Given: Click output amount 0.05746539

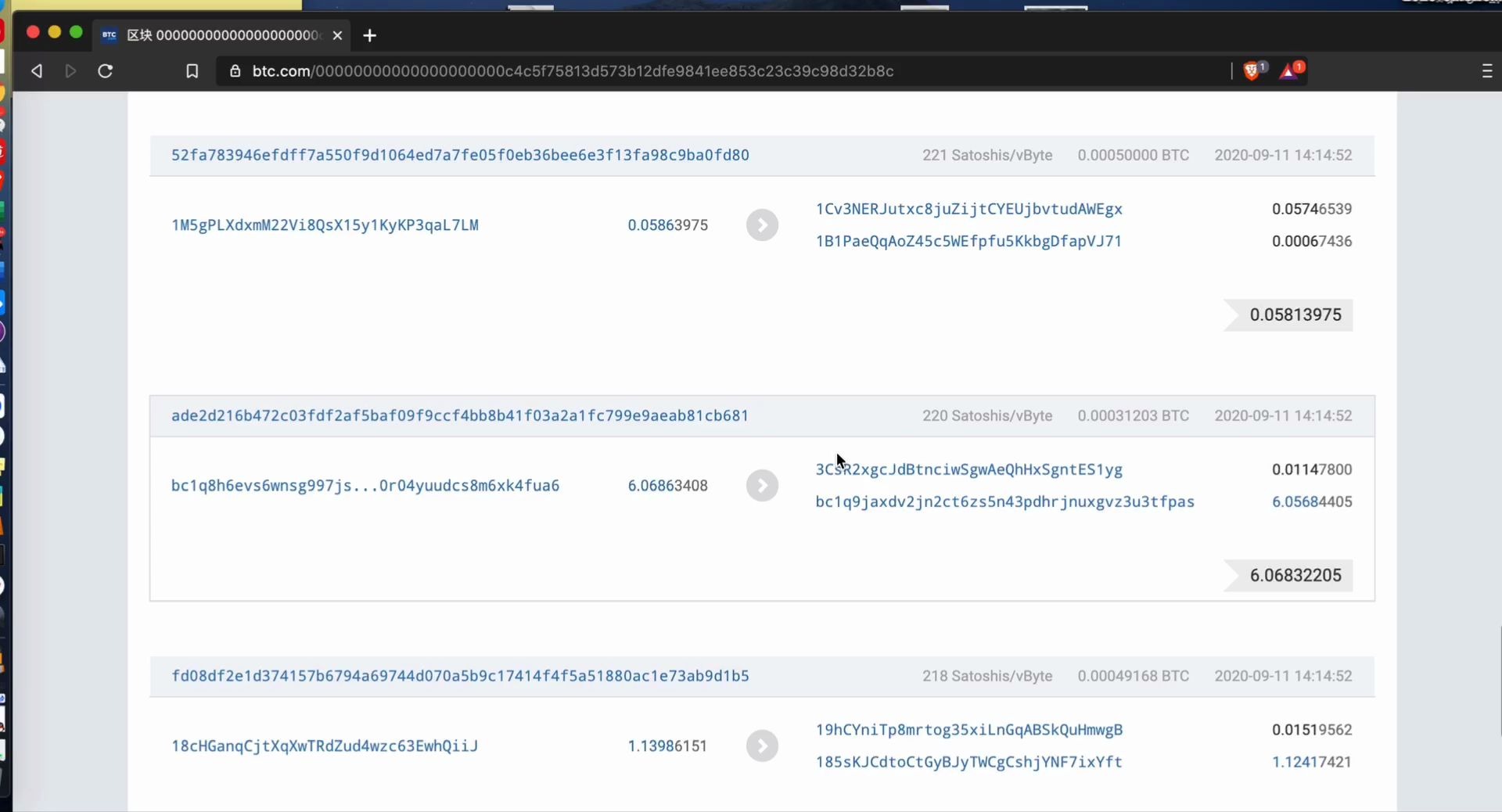Looking at the screenshot, I should tap(1312, 209).
